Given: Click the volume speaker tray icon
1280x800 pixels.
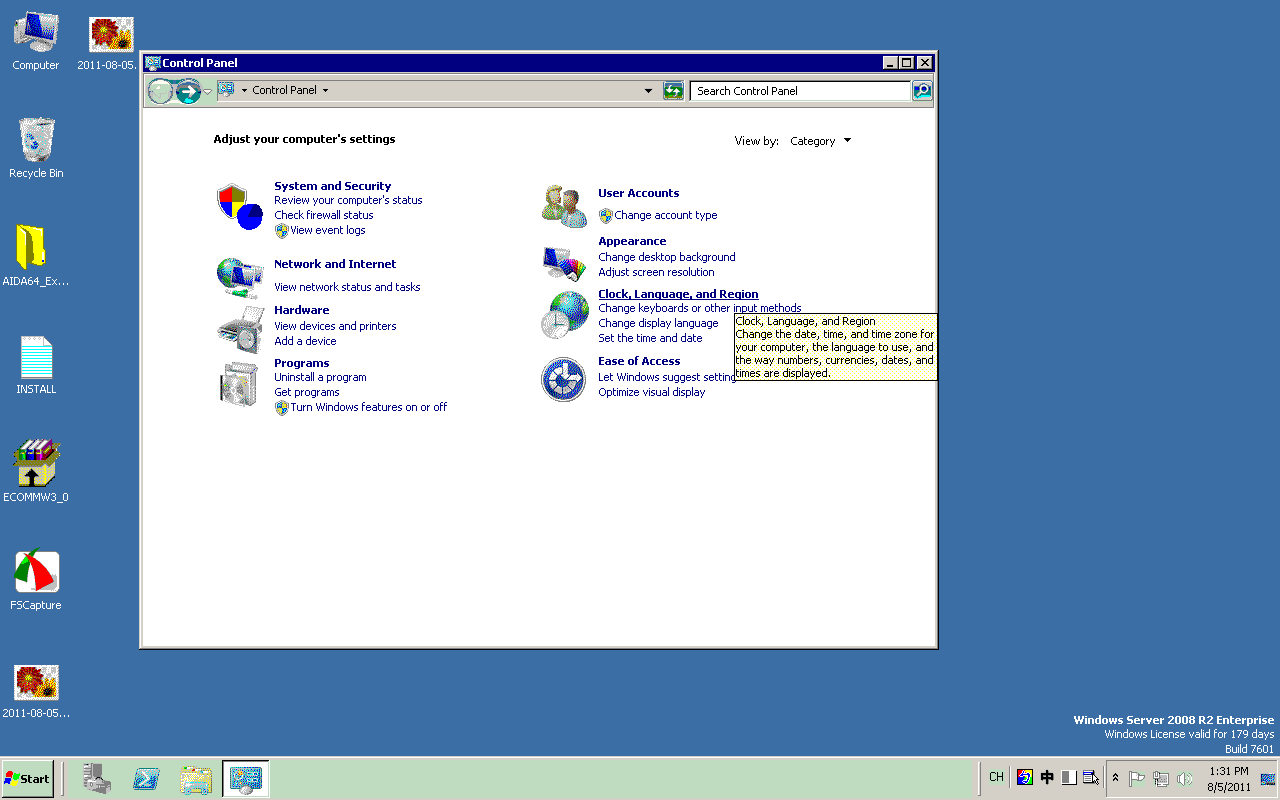Looking at the screenshot, I should tap(1185, 778).
